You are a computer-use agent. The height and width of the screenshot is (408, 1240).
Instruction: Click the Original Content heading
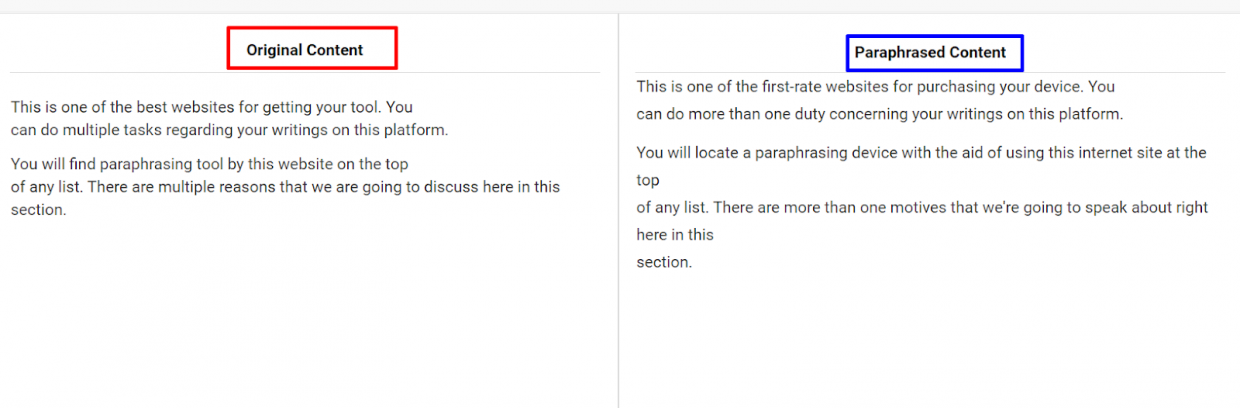305,50
